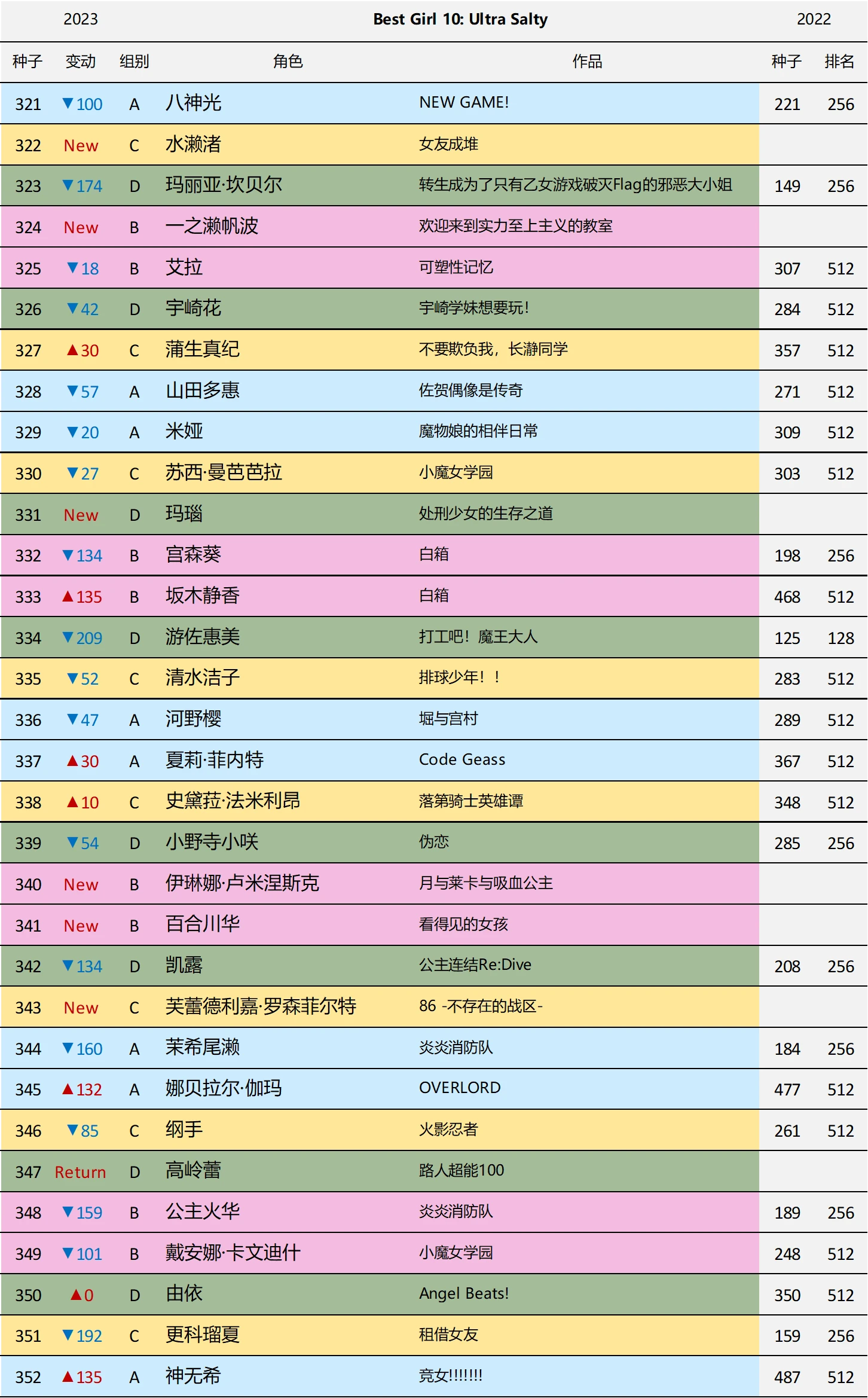Select work '处刑少女的生存之道'
Screen dimensions: 868x1398
[x=486, y=514]
